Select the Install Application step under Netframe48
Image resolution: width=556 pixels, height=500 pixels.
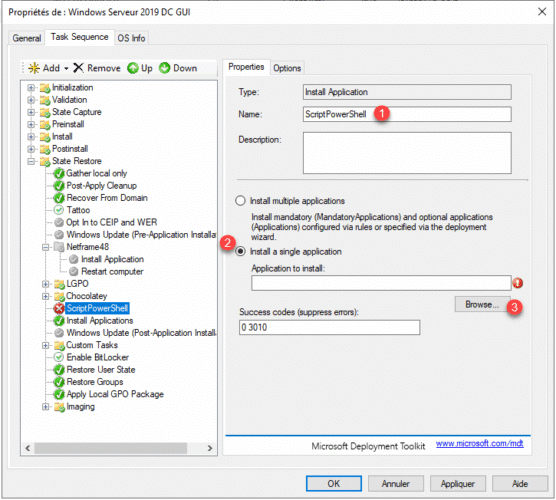[x=112, y=259]
